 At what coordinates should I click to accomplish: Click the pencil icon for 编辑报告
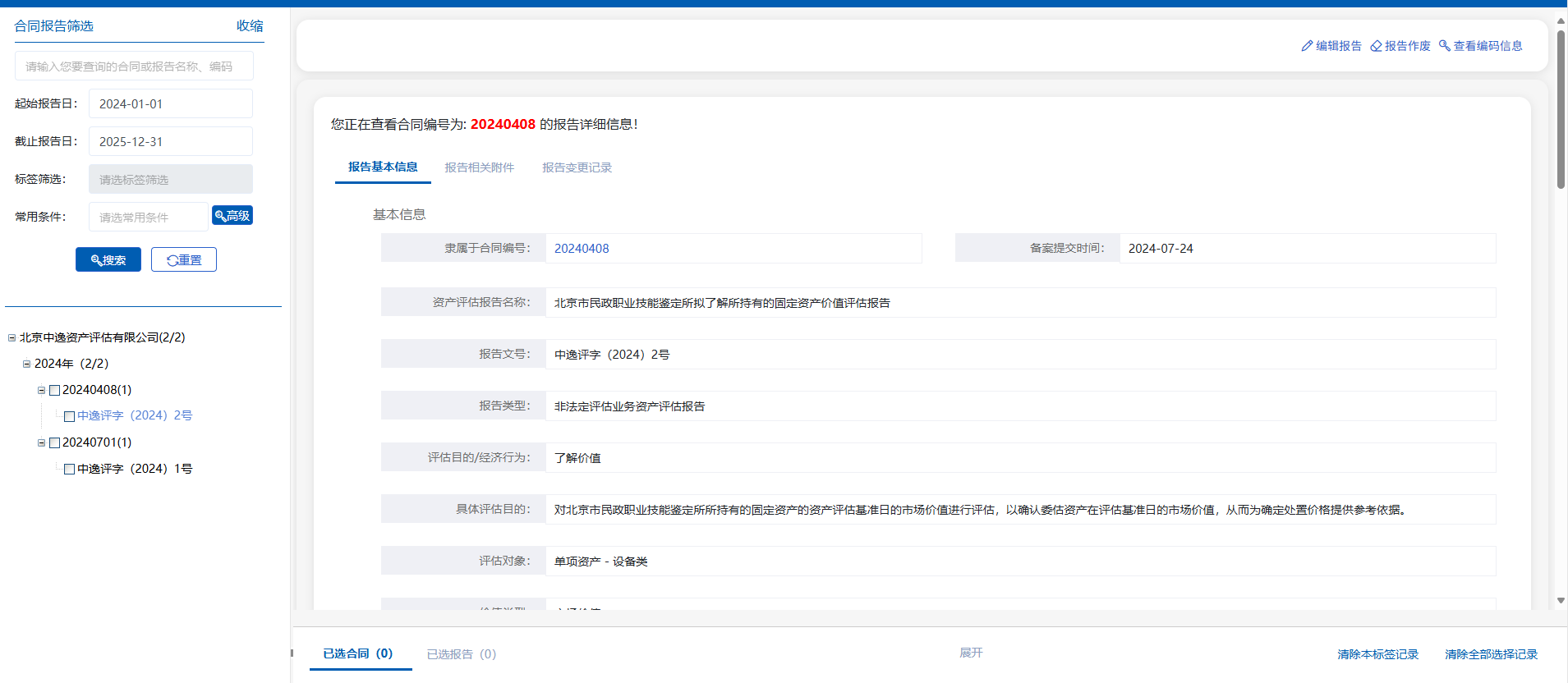click(1307, 46)
